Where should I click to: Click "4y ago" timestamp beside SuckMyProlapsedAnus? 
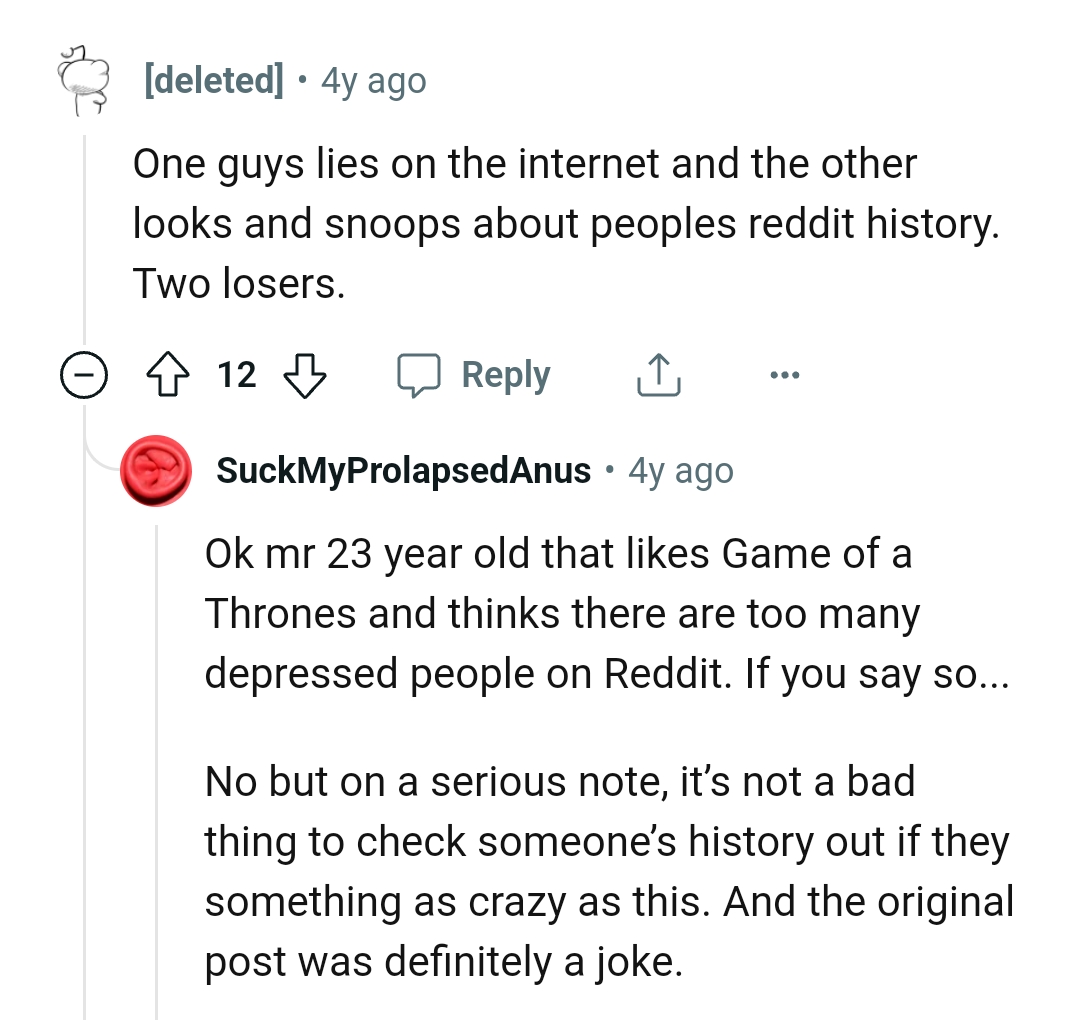680,470
